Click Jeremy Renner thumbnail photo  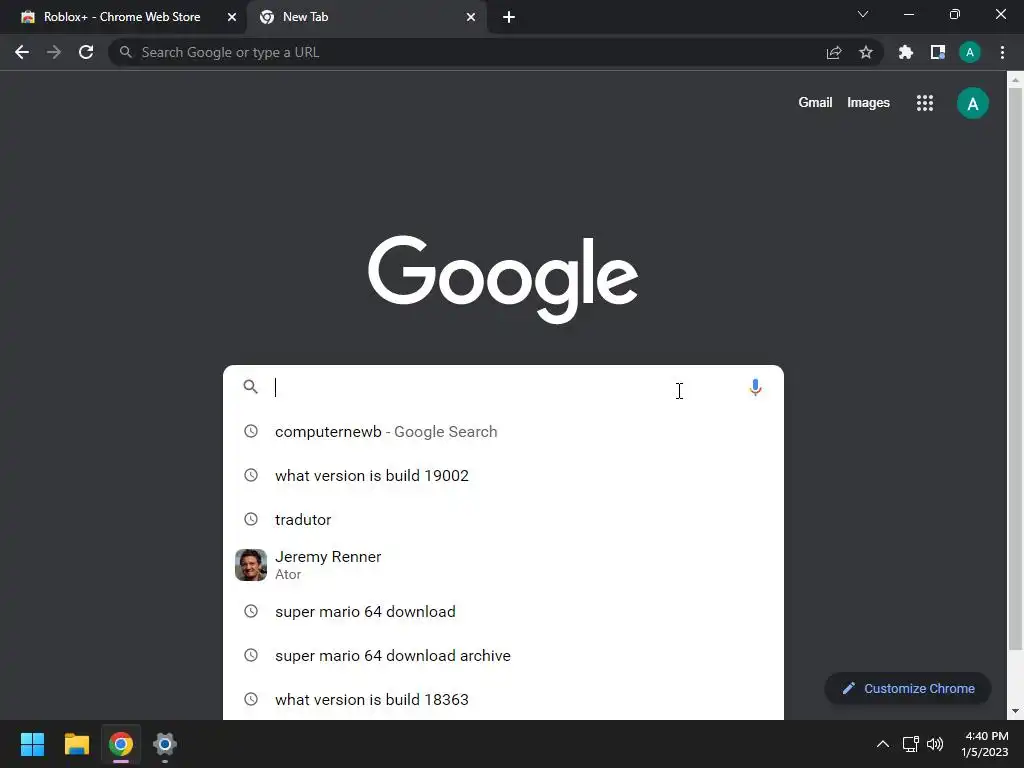(251, 565)
